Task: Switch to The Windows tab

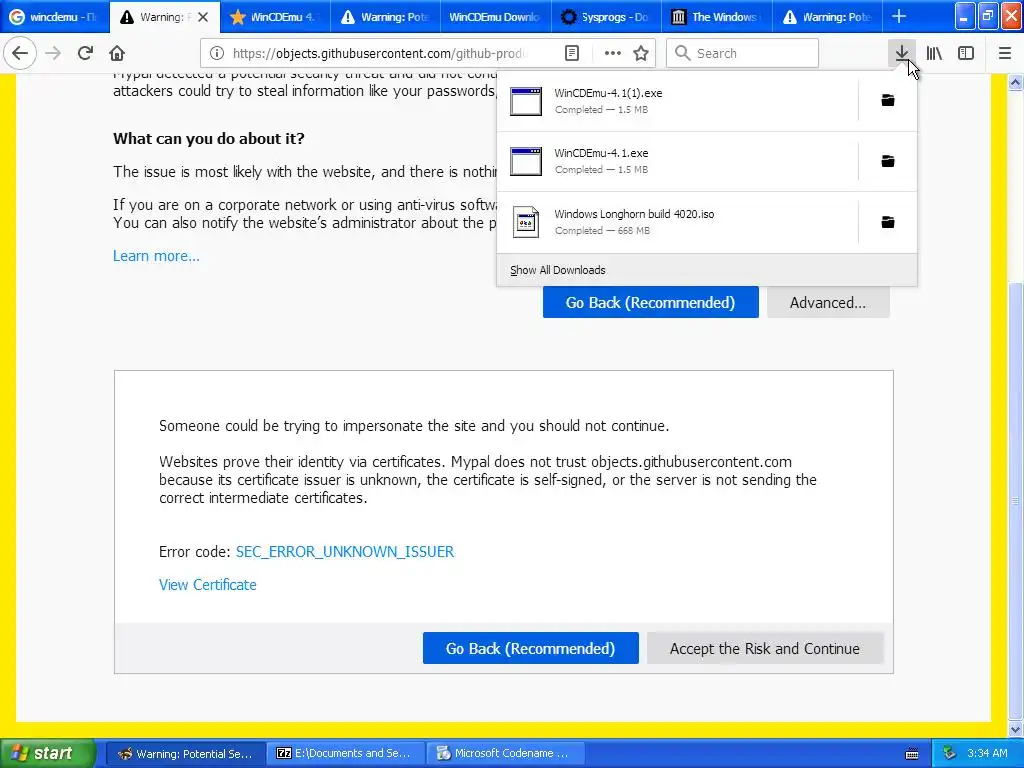Action: [x=716, y=17]
